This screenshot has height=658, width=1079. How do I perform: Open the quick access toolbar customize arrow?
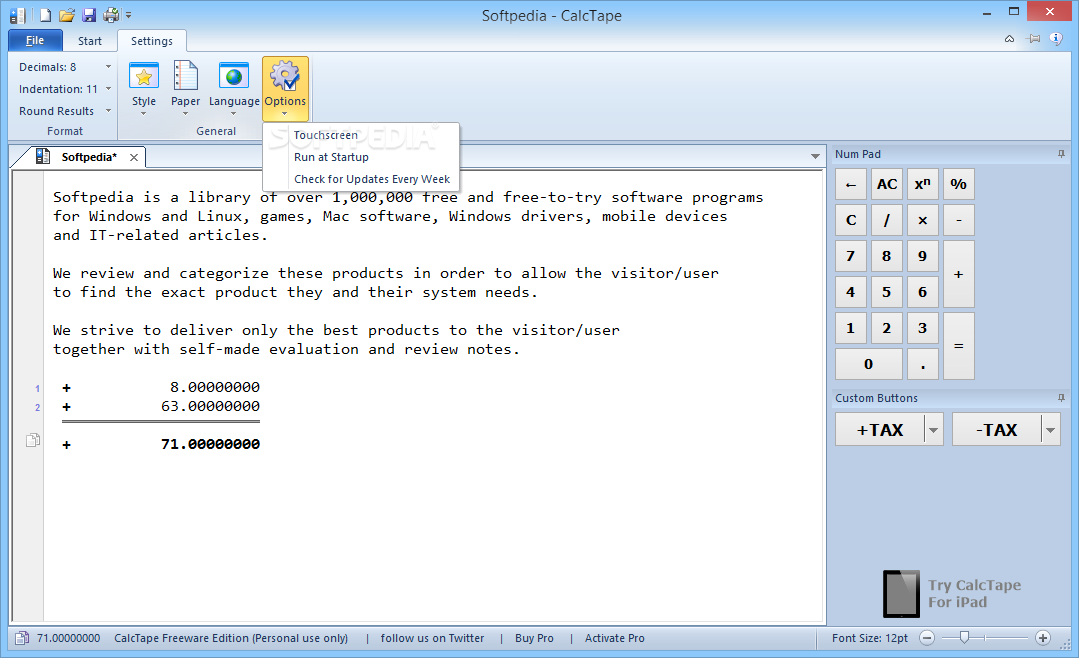(128, 15)
